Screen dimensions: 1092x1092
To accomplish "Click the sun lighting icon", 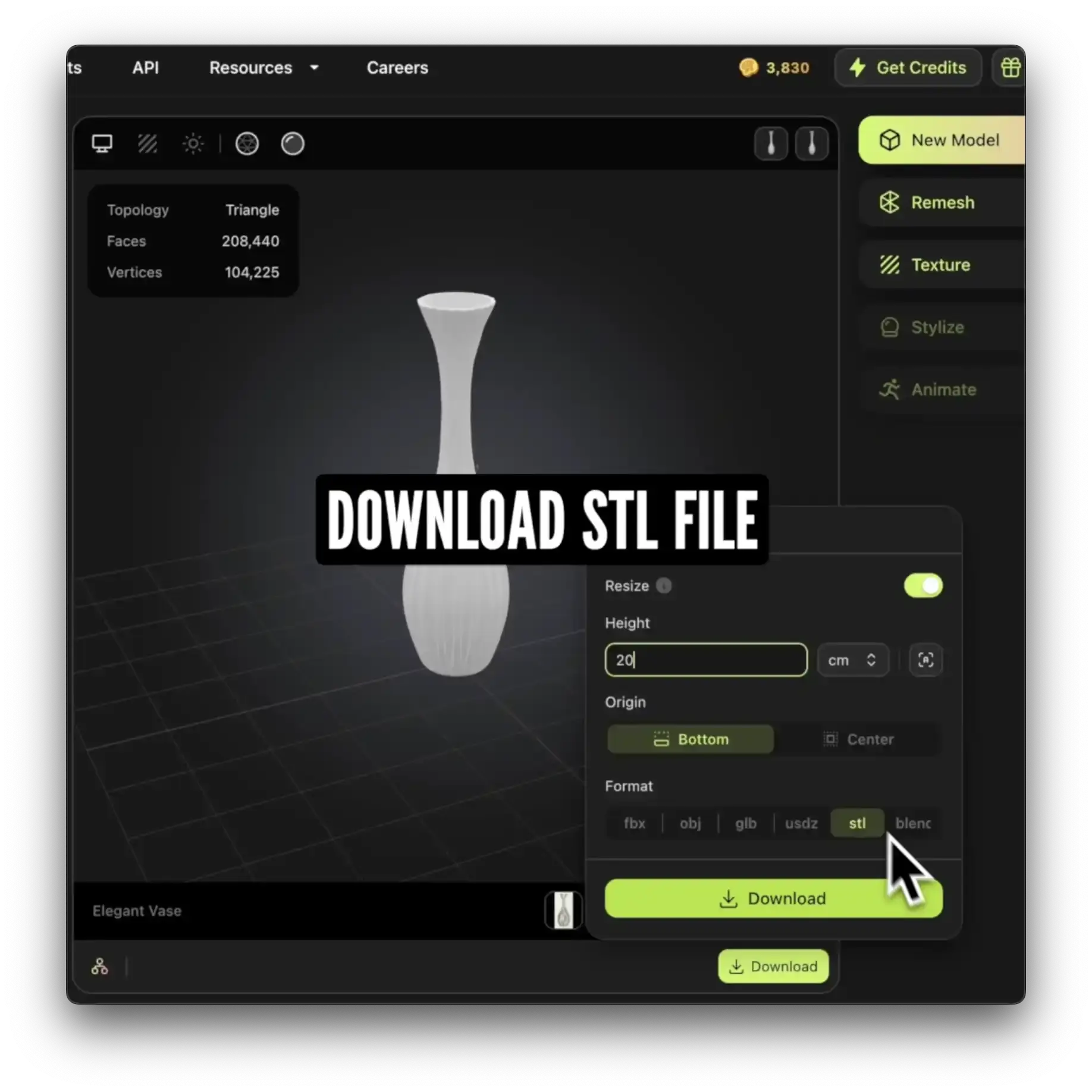I will tap(193, 143).
